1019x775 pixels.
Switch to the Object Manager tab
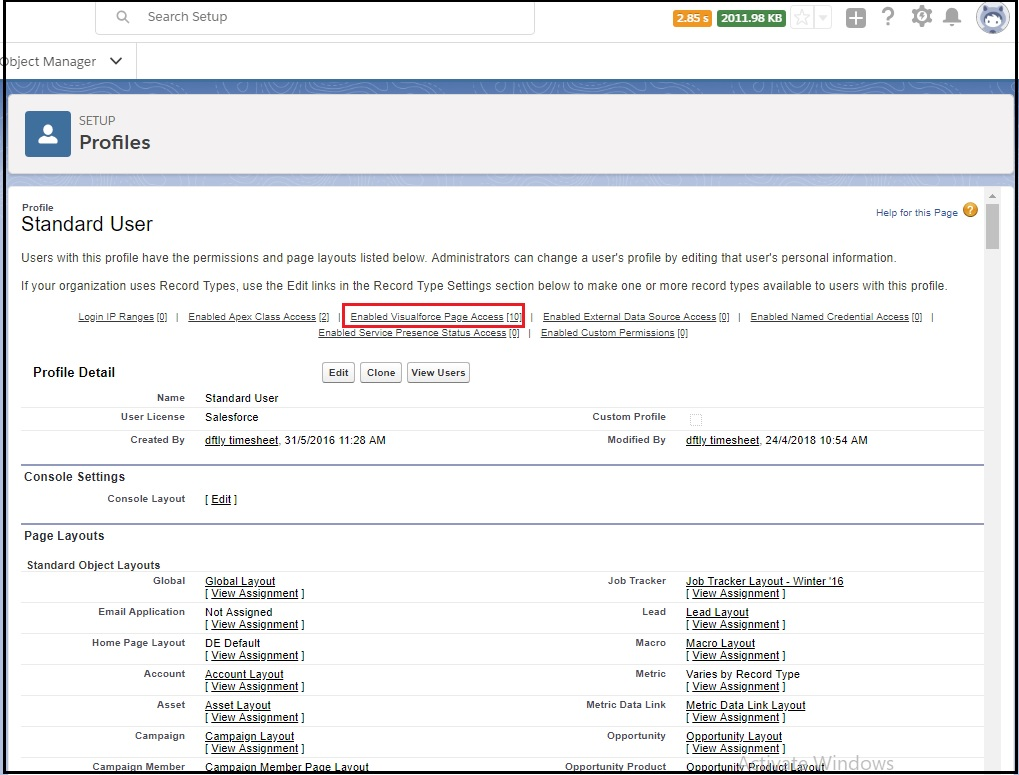point(49,61)
